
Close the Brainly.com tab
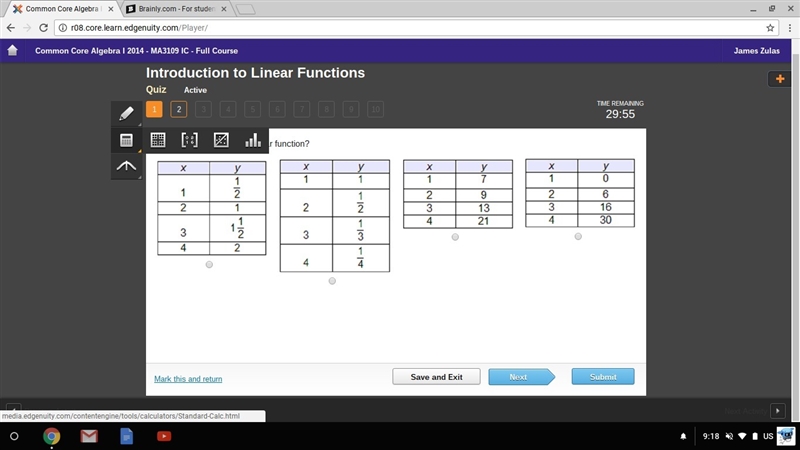[x=224, y=9]
